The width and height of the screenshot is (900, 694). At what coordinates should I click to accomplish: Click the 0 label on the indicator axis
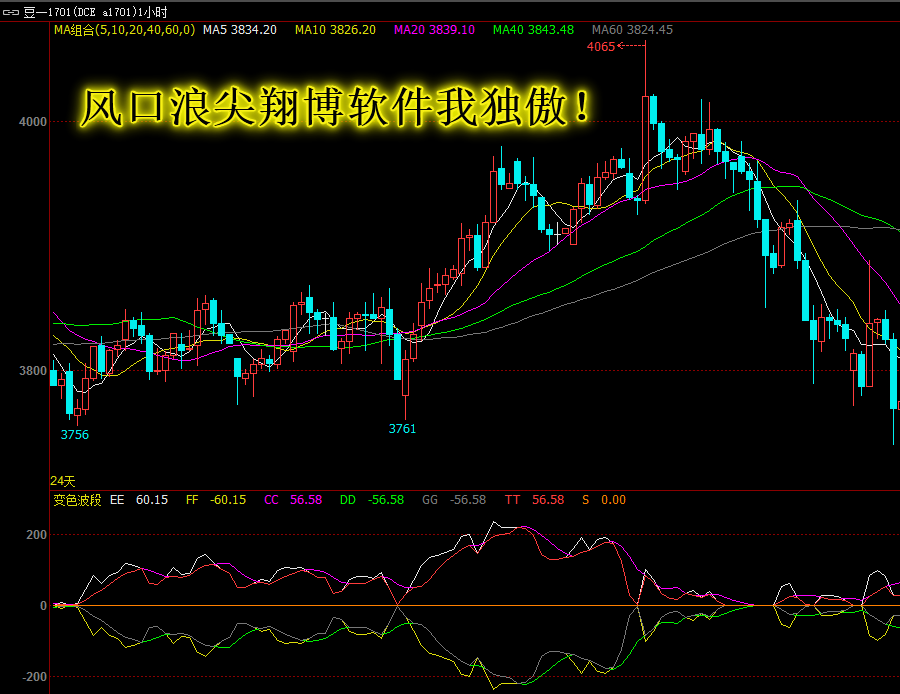[44, 606]
